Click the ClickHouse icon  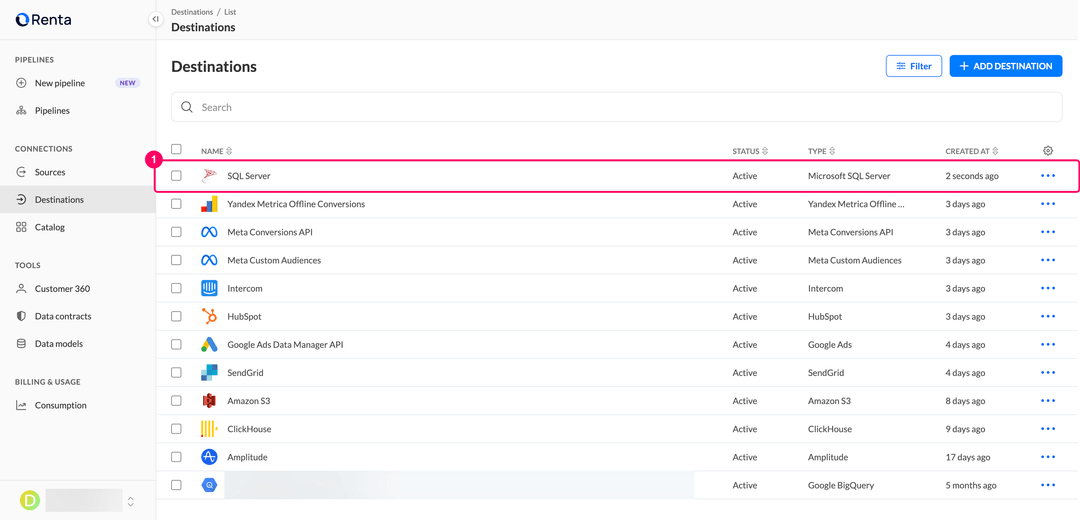[x=209, y=428]
